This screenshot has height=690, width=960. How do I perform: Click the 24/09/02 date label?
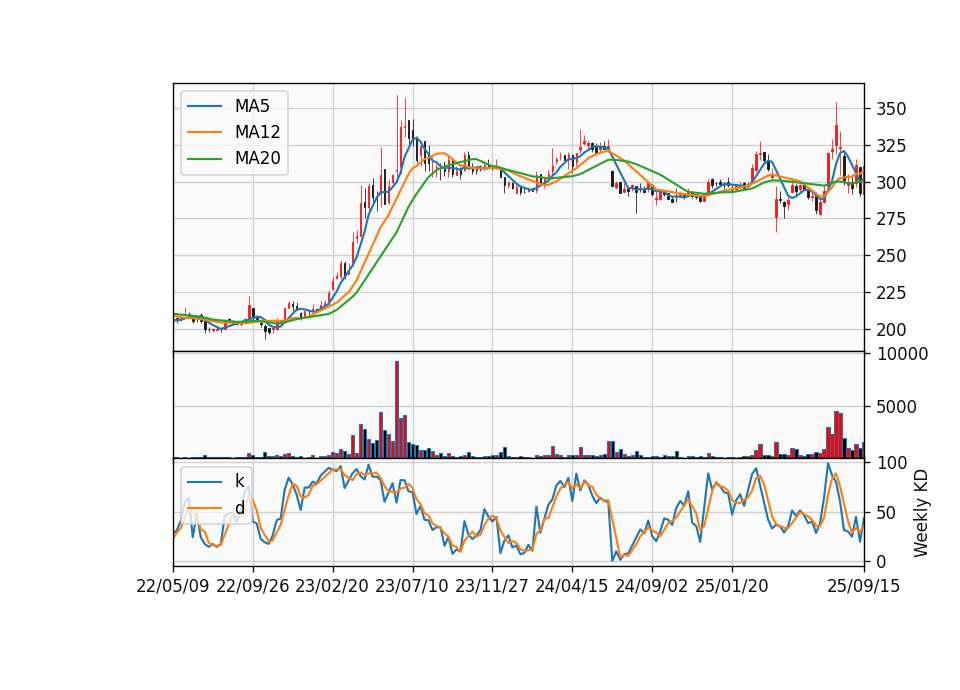coord(651,586)
